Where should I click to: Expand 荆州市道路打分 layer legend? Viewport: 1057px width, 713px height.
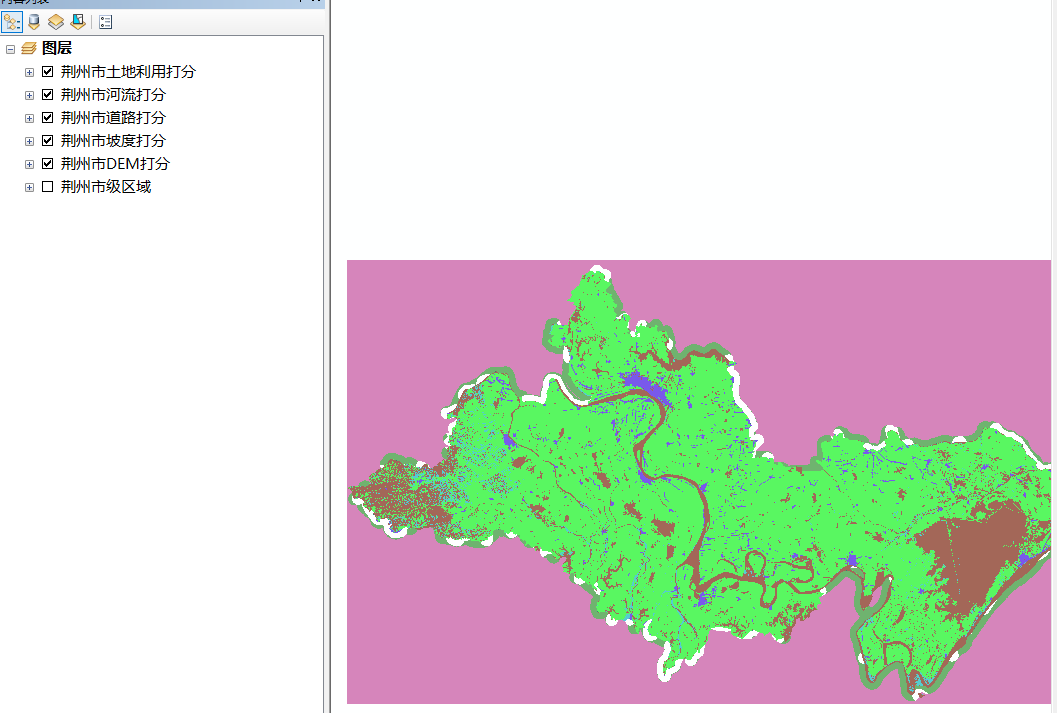click(29, 118)
